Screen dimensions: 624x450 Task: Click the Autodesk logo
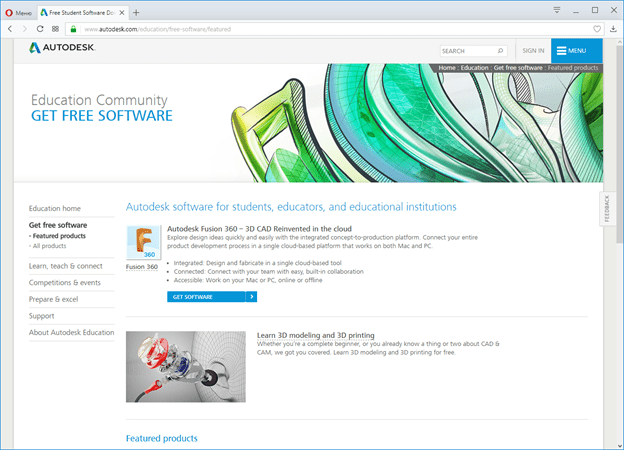tap(62, 48)
